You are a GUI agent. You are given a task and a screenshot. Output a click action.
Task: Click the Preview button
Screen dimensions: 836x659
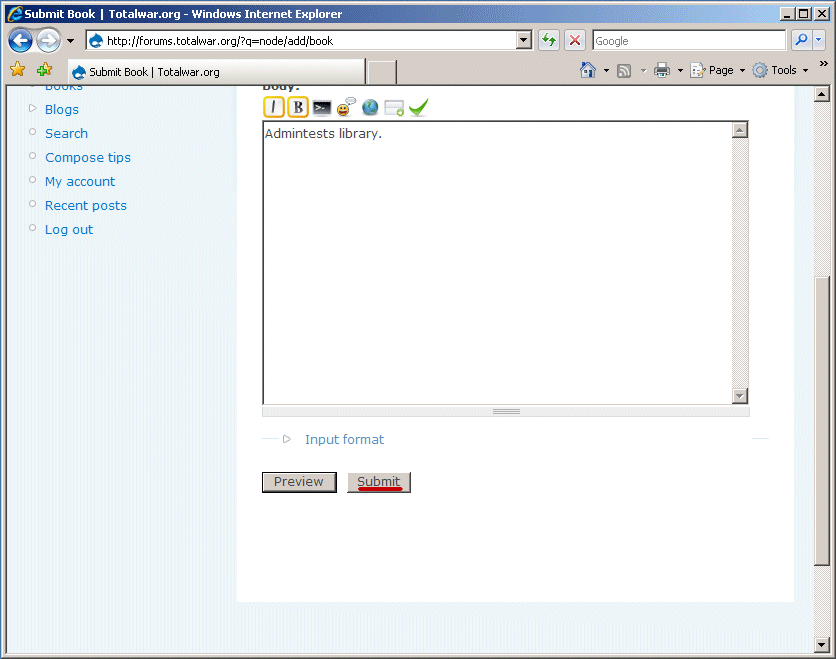click(x=299, y=482)
